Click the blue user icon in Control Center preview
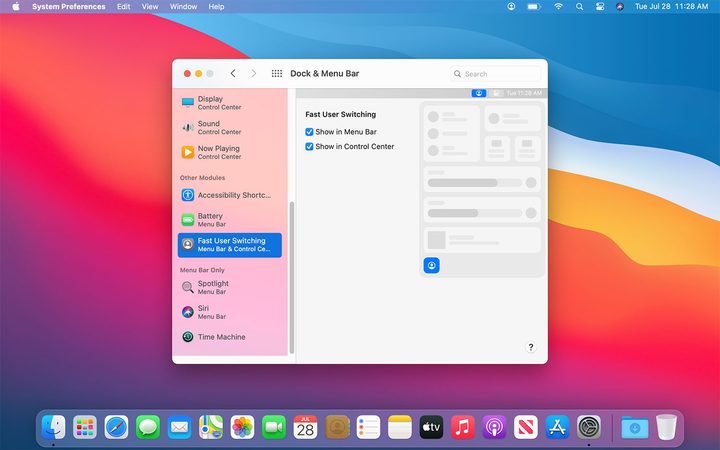 432,265
